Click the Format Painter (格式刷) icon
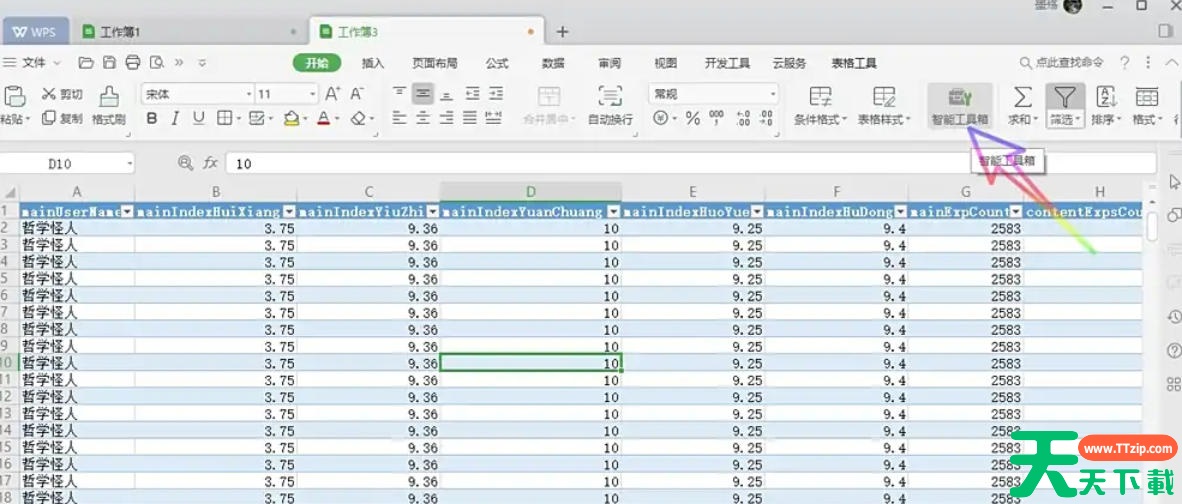Screen dimensions: 1182x504 109,97
